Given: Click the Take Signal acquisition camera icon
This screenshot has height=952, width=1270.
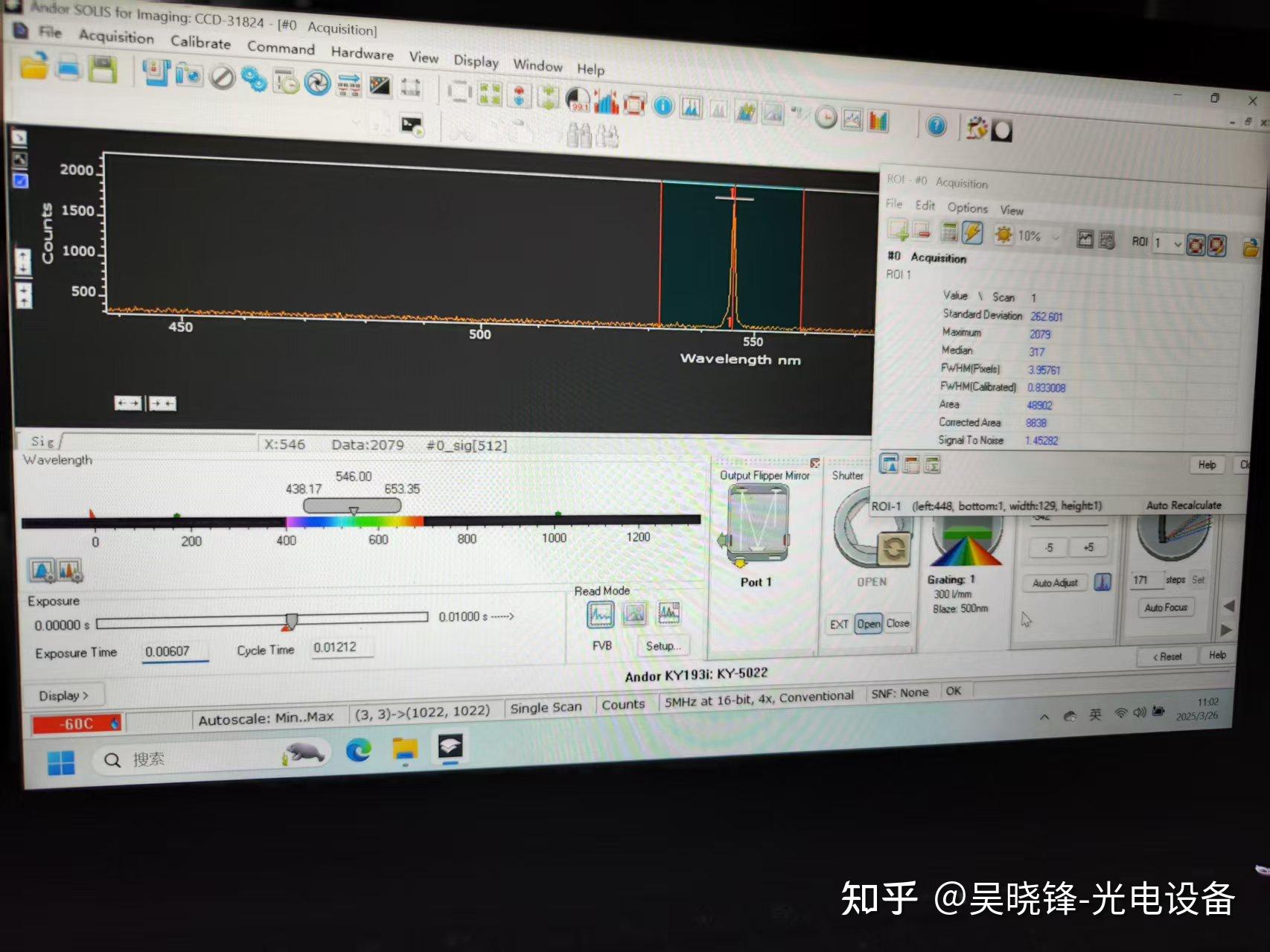Looking at the screenshot, I should pyautogui.click(x=156, y=76).
